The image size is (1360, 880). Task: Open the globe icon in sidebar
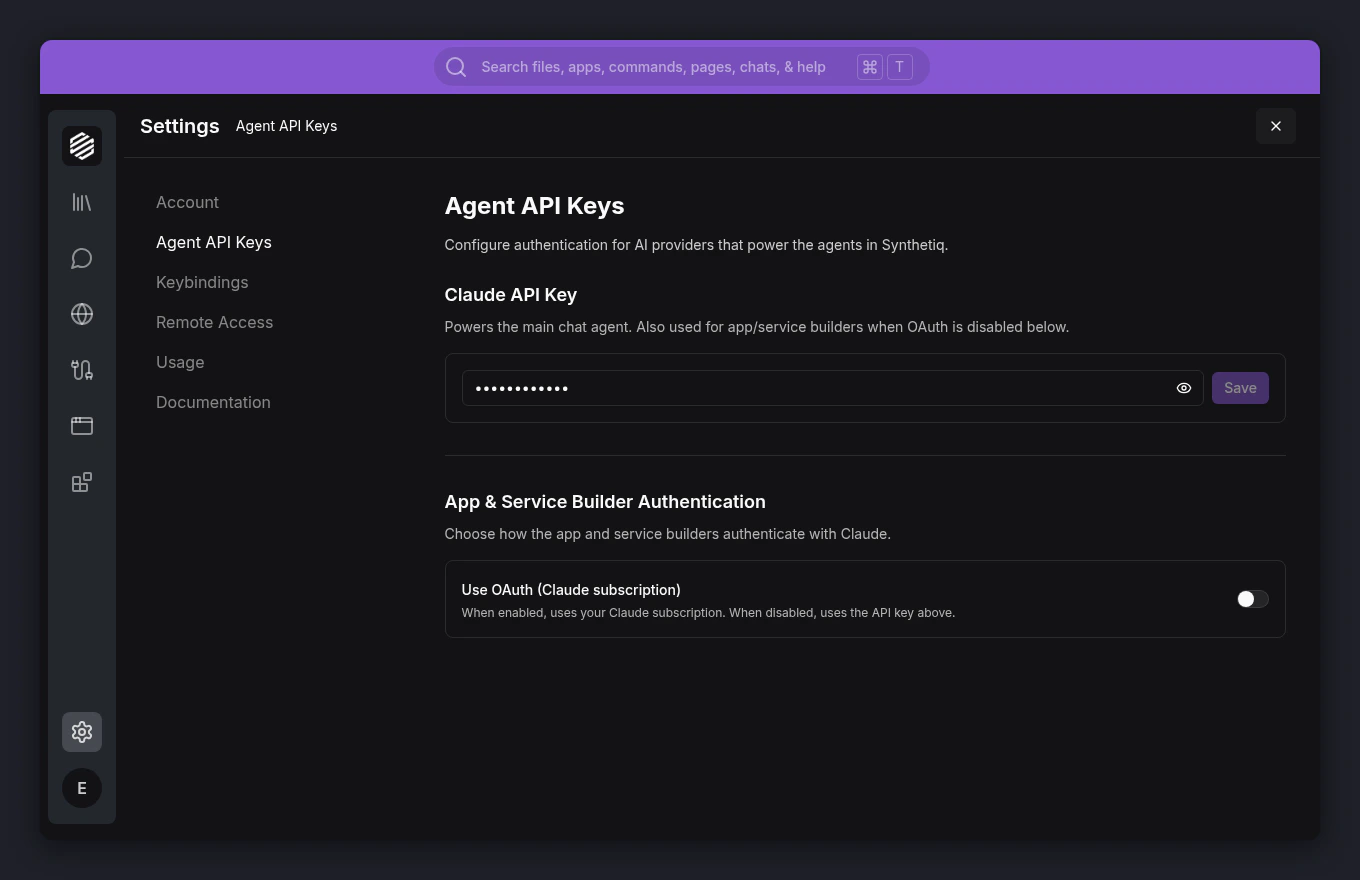point(82,314)
